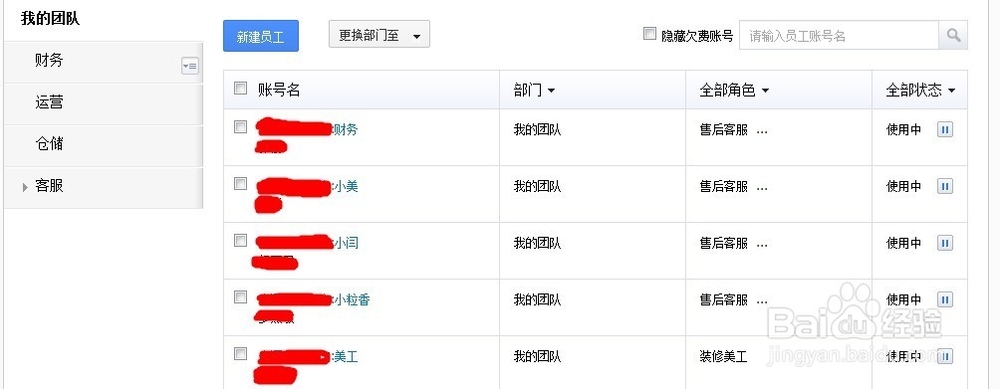
Task: Show more roles for the 财务 row
Action: (x=762, y=131)
